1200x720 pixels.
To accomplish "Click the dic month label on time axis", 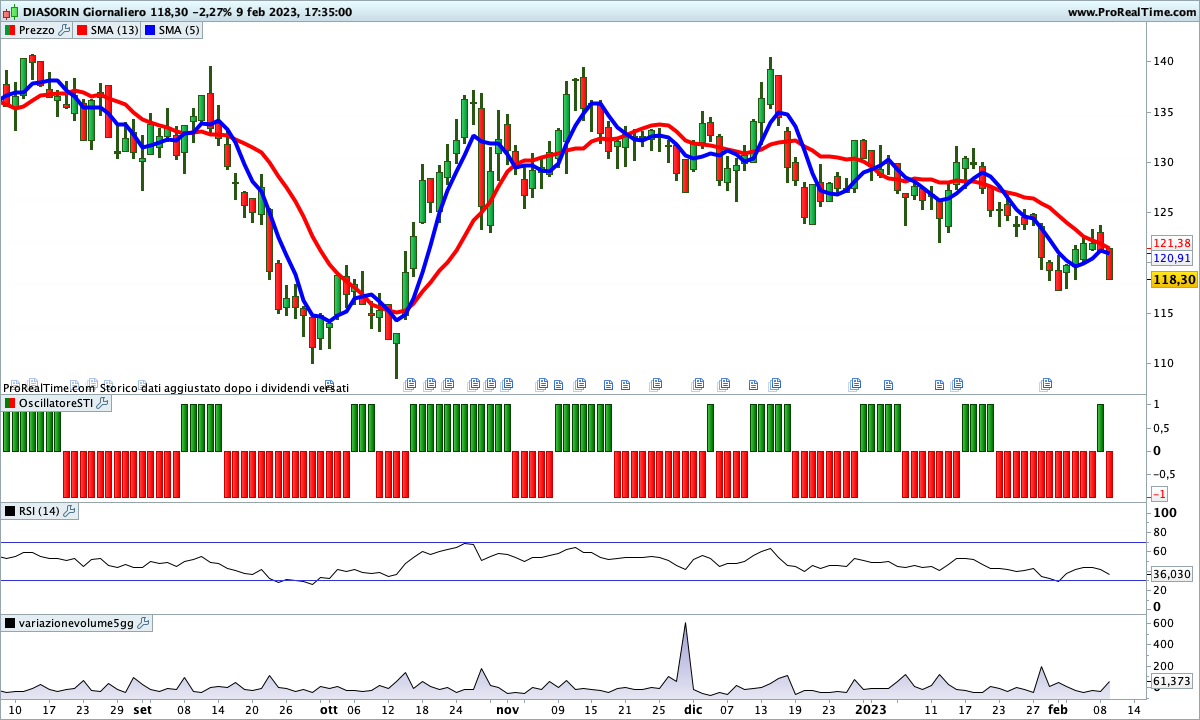I will click(693, 709).
